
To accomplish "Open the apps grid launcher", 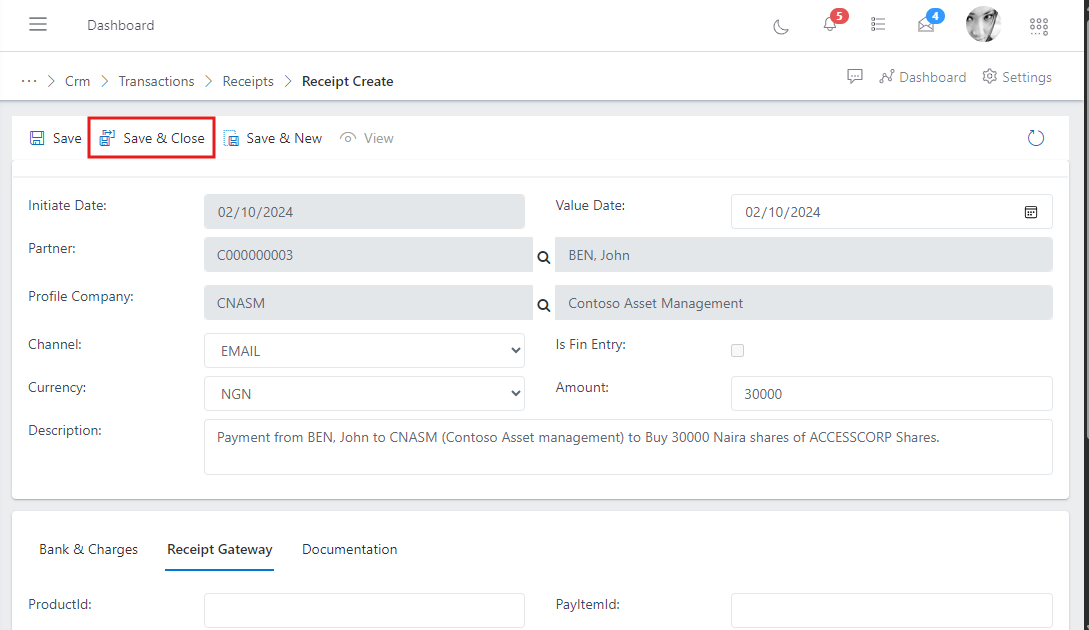I will click(x=1039, y=26).
